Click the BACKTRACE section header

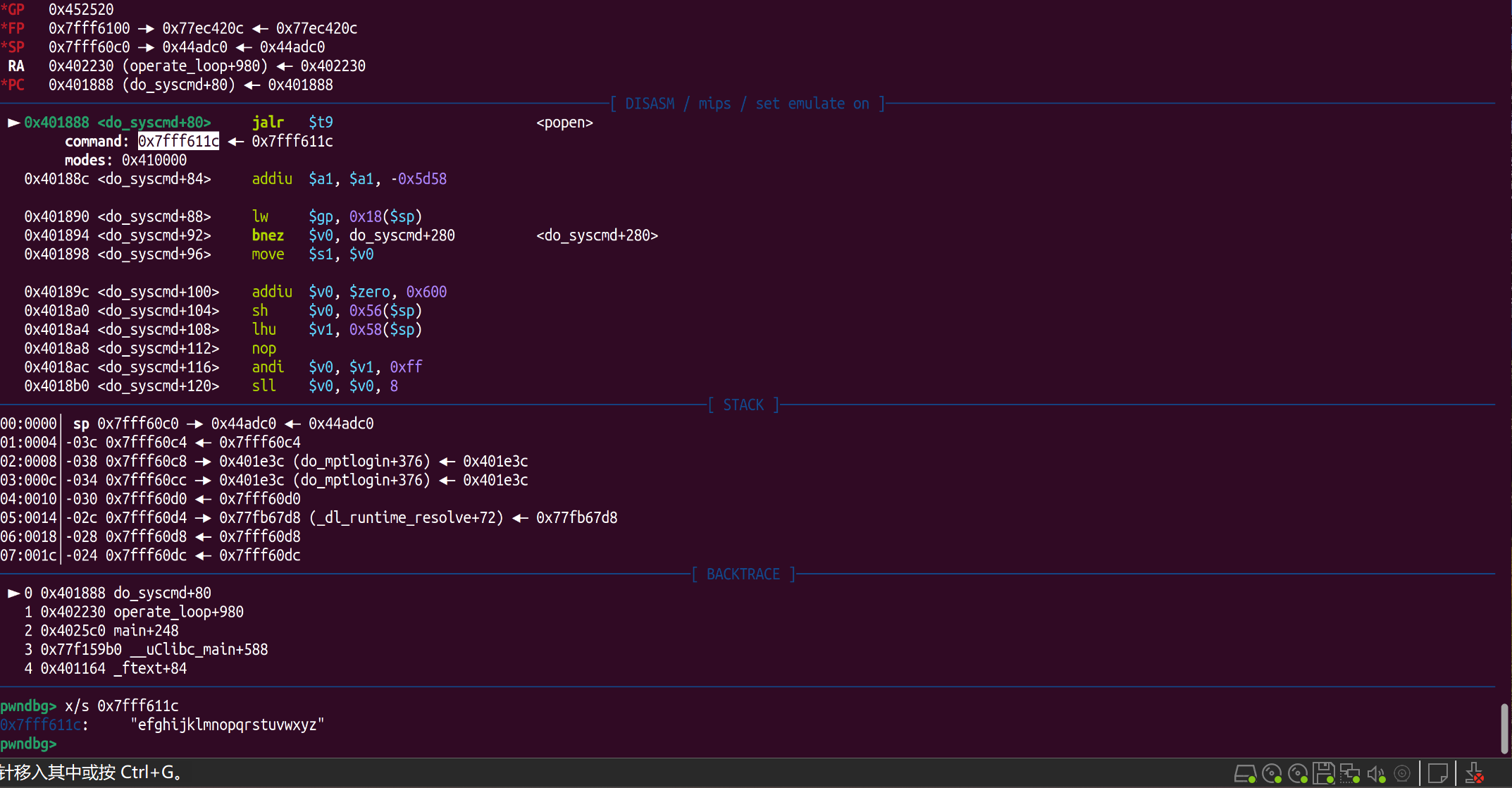pyautogui.click(x=743, y=574)
